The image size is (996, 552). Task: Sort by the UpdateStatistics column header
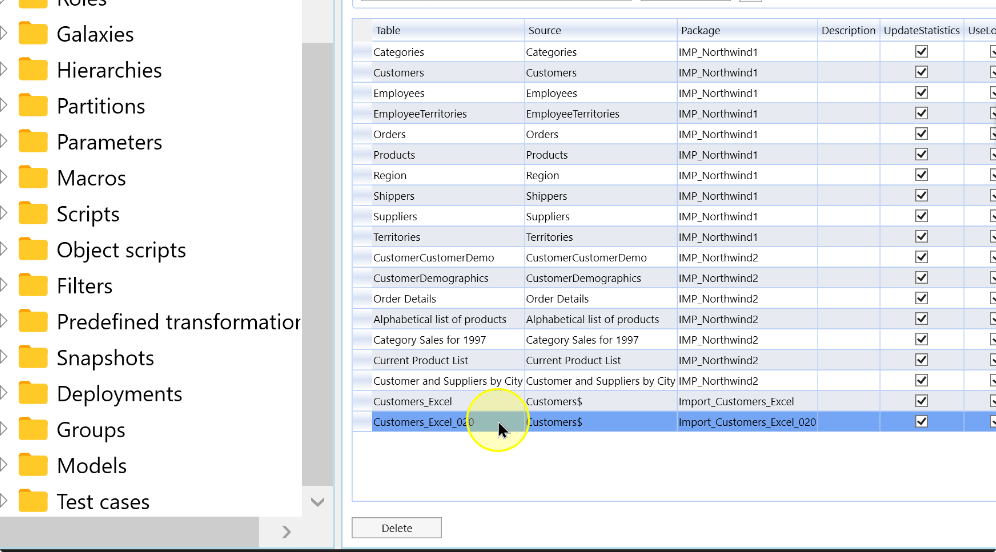921,30
